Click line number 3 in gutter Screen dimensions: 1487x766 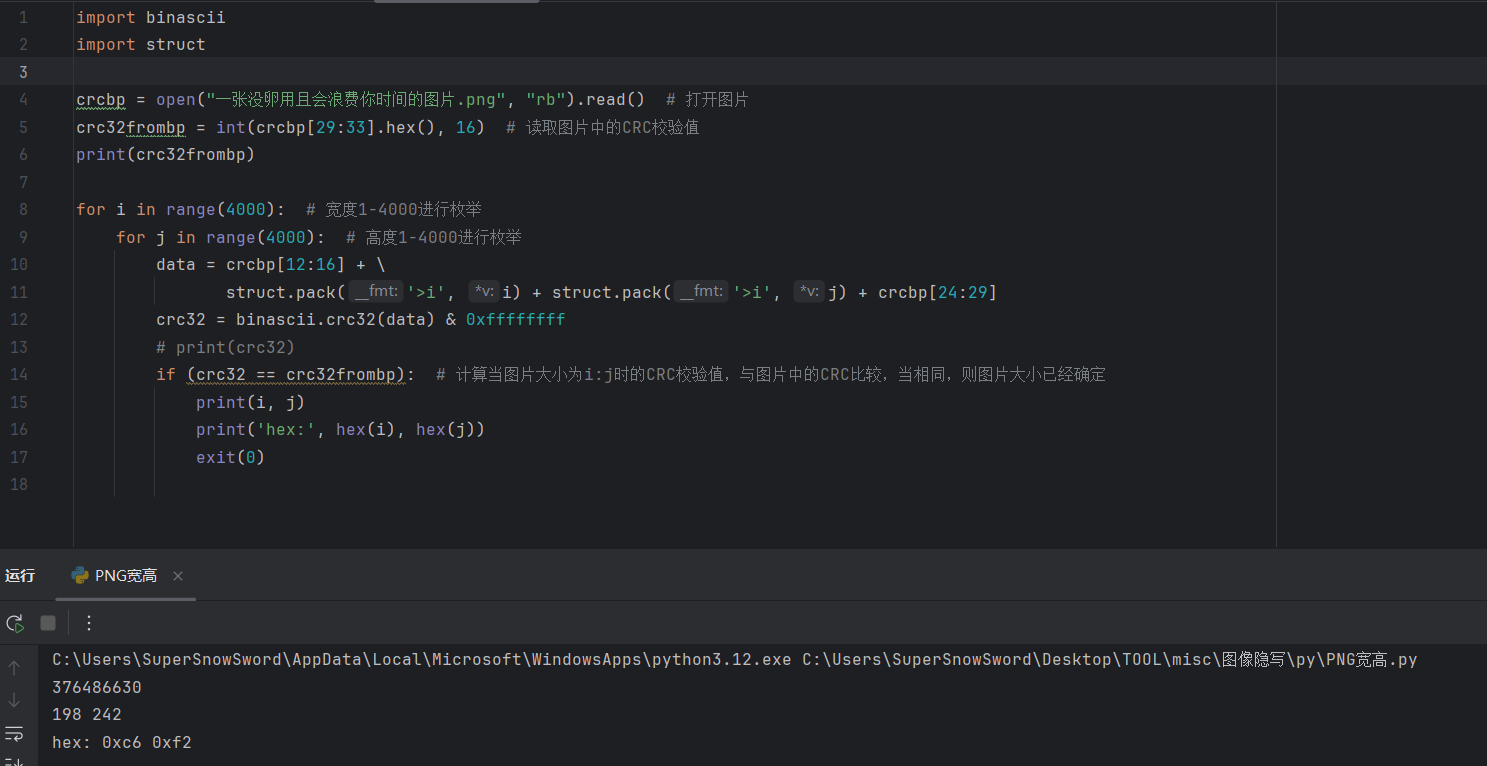(x=24, y=72)
